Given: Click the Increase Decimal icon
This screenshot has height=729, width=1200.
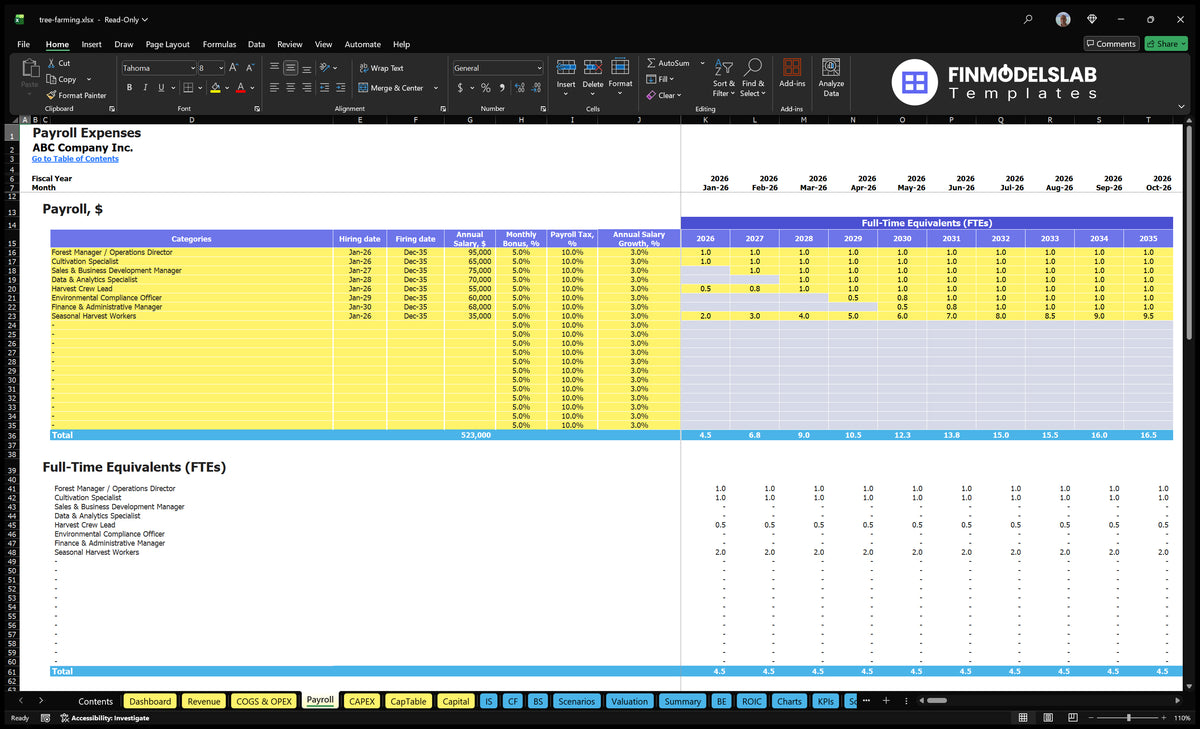Looking at the screenshot, I should click(519, 88).
